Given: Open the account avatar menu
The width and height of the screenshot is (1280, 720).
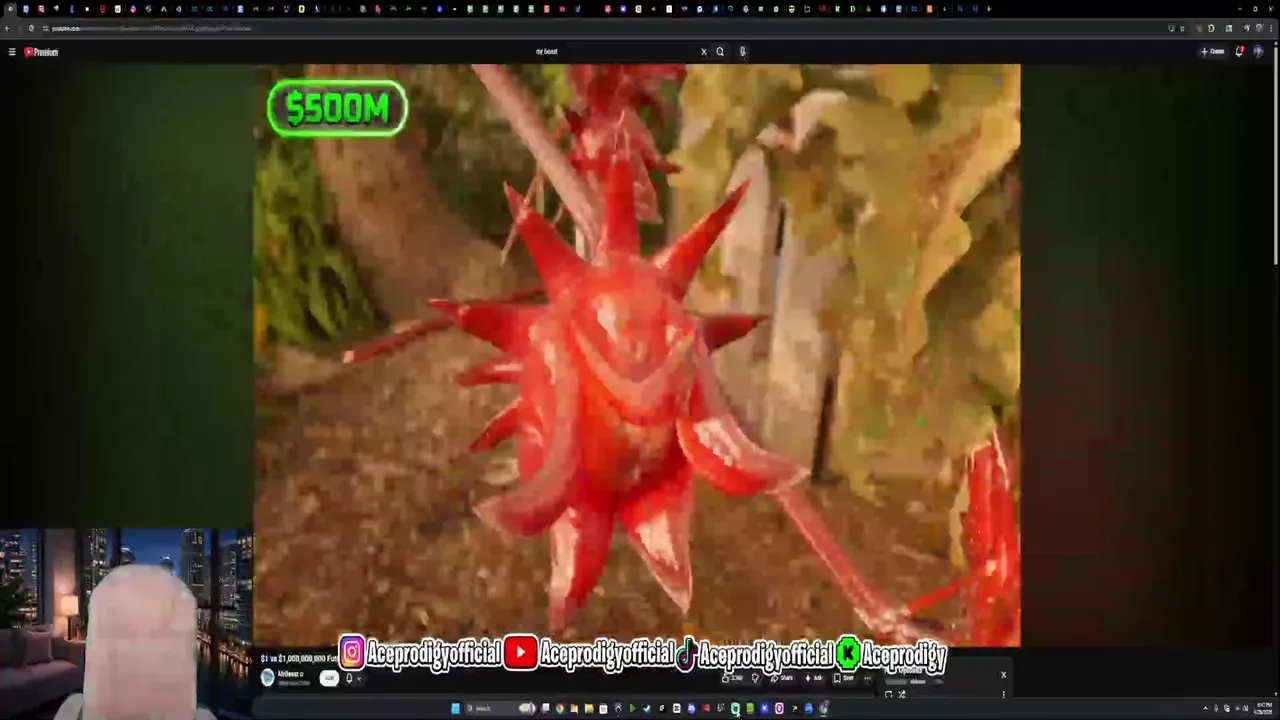Looking at the screenshot, I should 1258,52.
